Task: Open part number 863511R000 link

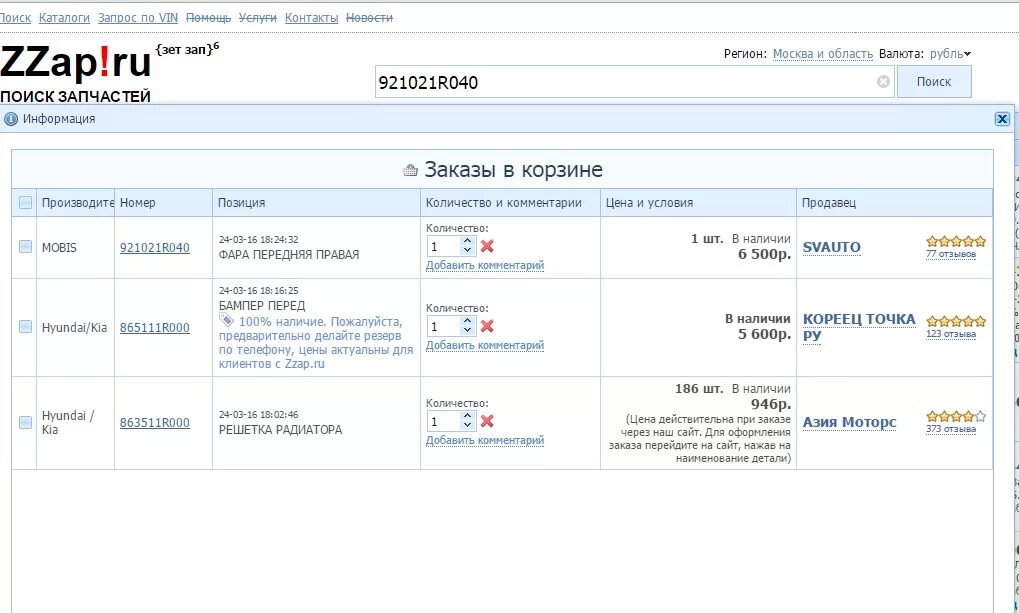Action: tap(155, 423)
